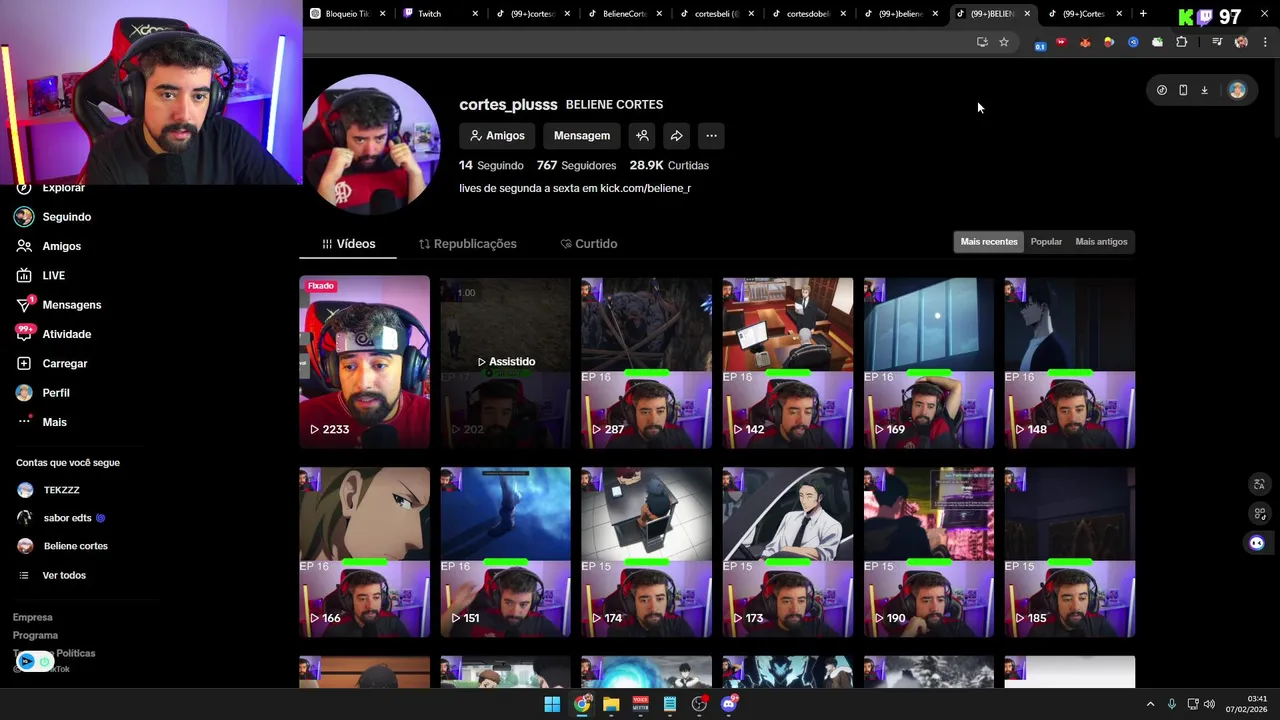1280x720 pixels.
Task: Open the EP 16 video with 169 views
Action: point(929,363)
